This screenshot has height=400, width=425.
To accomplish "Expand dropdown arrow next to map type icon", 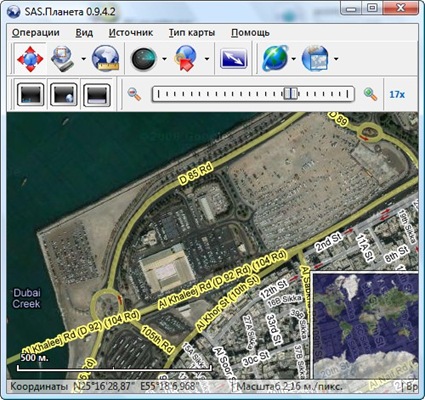I will coord(336,59).
